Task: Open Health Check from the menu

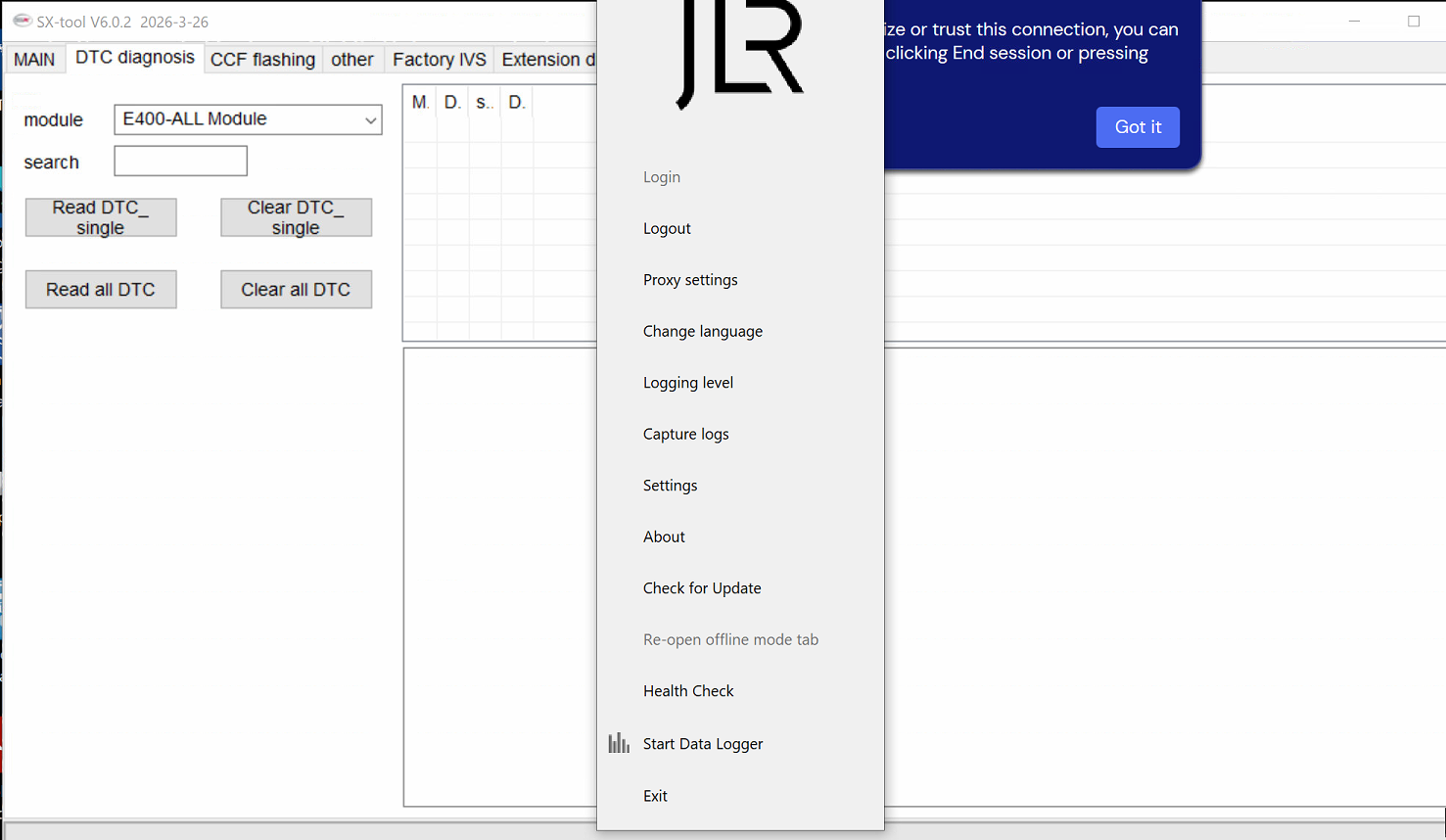Action: 688,691
